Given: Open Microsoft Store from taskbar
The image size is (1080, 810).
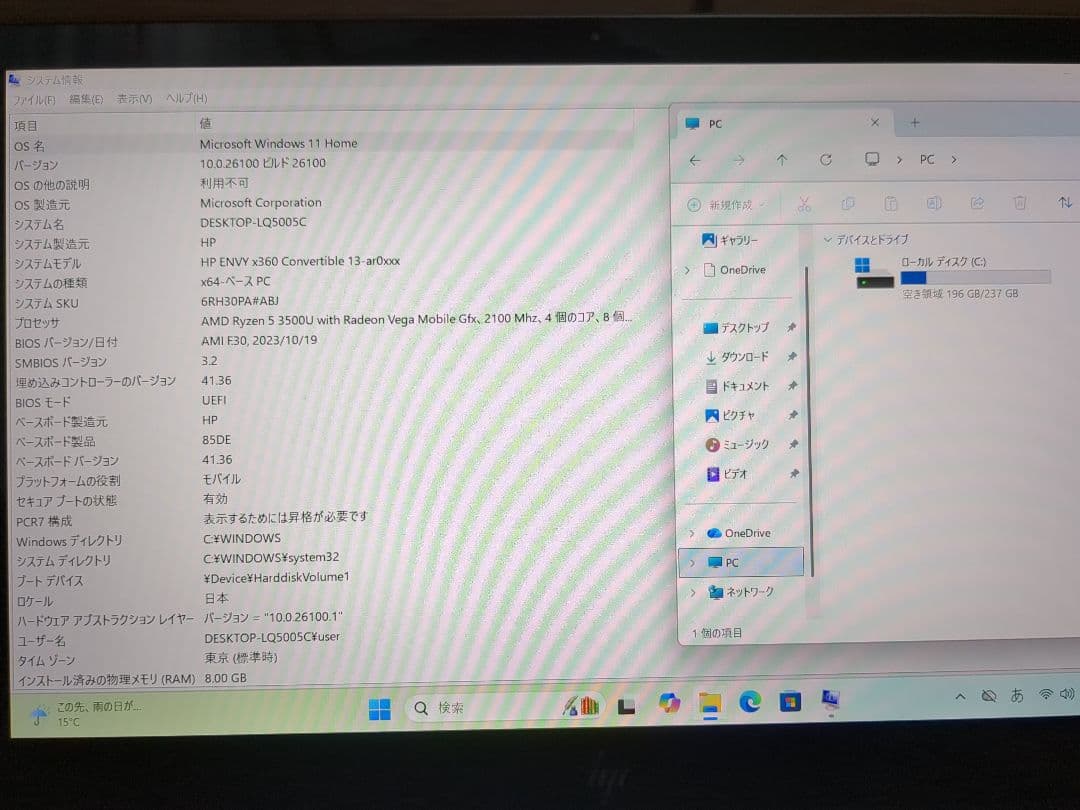Looking at the screenshot, I should tap(790, 702).
